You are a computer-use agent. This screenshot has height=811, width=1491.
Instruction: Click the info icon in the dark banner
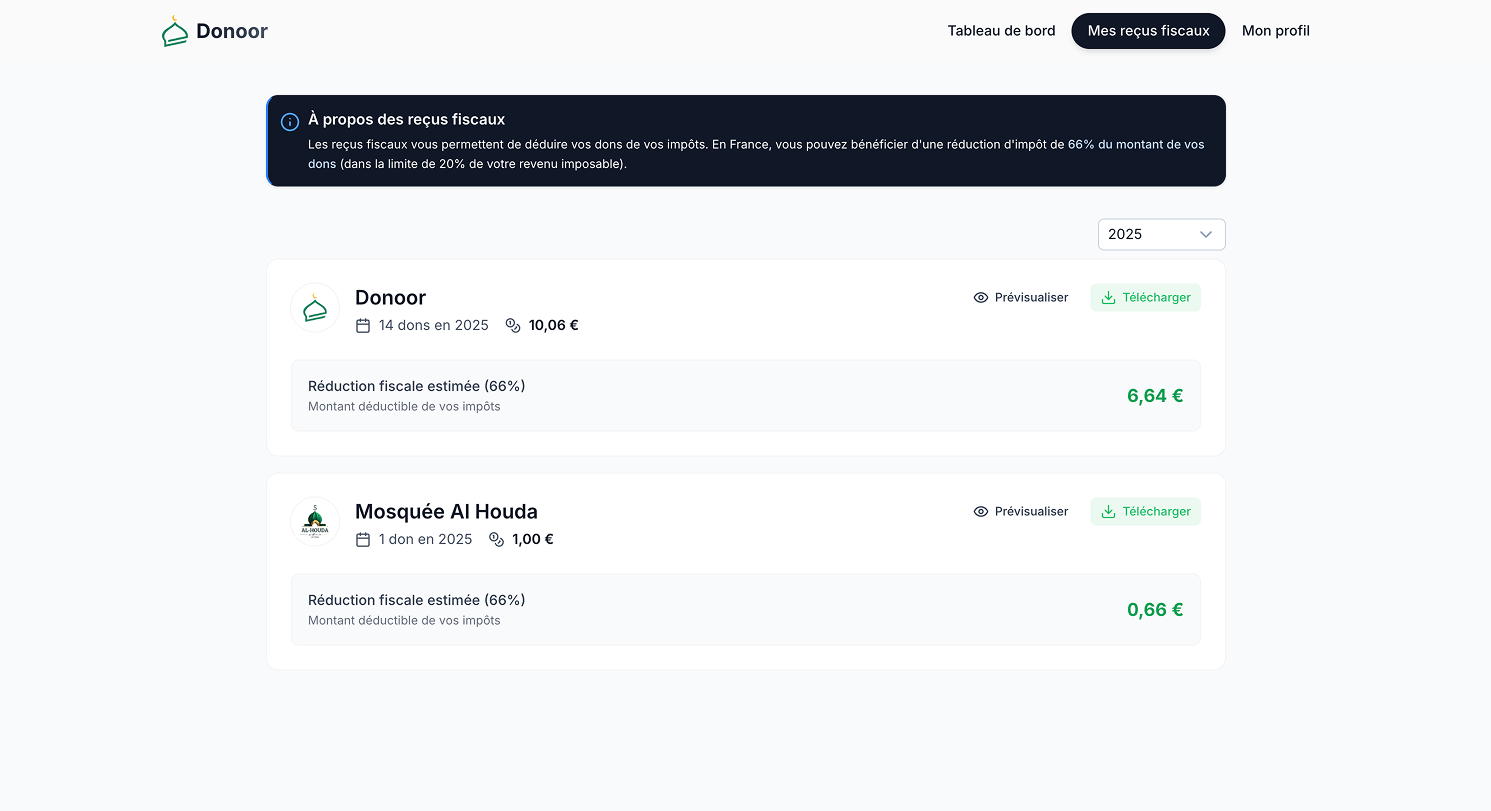pyautogui.click(x=290, y=122)
